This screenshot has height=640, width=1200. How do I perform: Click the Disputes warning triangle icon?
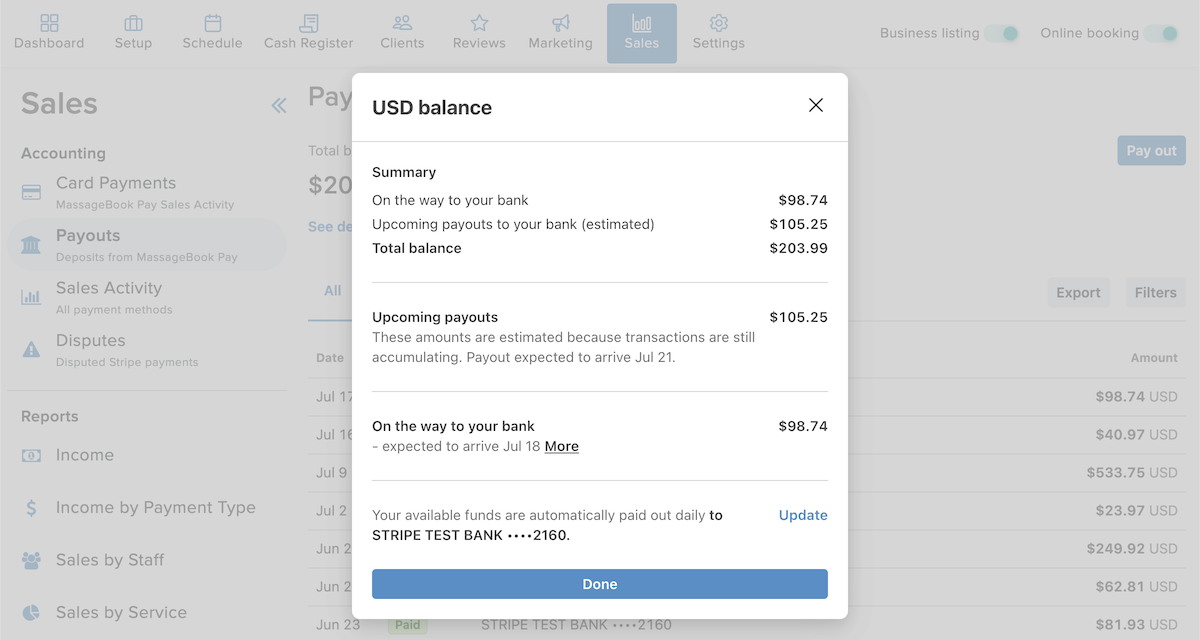pyautogui.click(x=31, y=350)
